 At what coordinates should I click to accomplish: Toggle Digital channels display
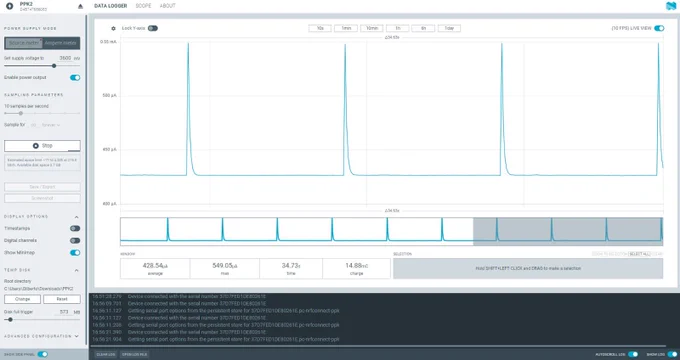tap(75, 241)
